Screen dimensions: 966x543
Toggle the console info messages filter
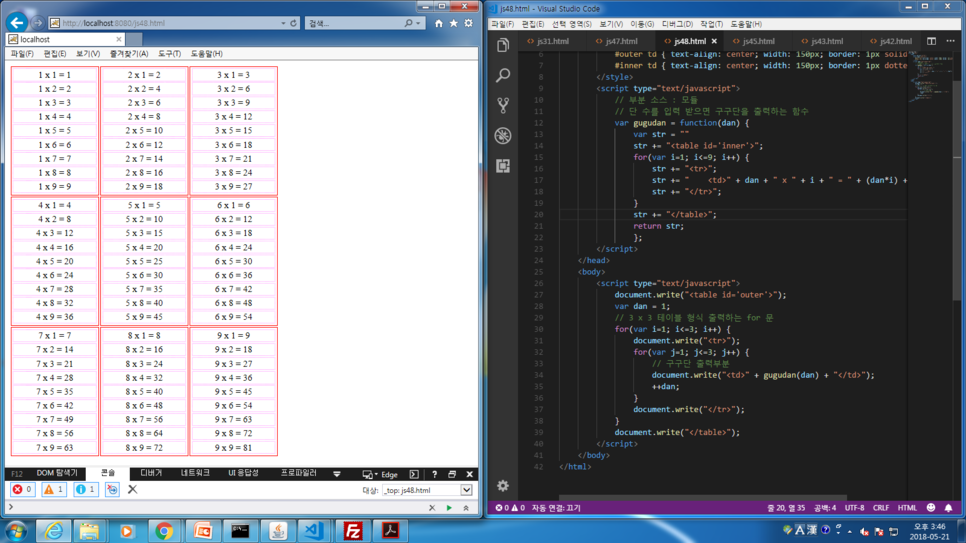86,489
